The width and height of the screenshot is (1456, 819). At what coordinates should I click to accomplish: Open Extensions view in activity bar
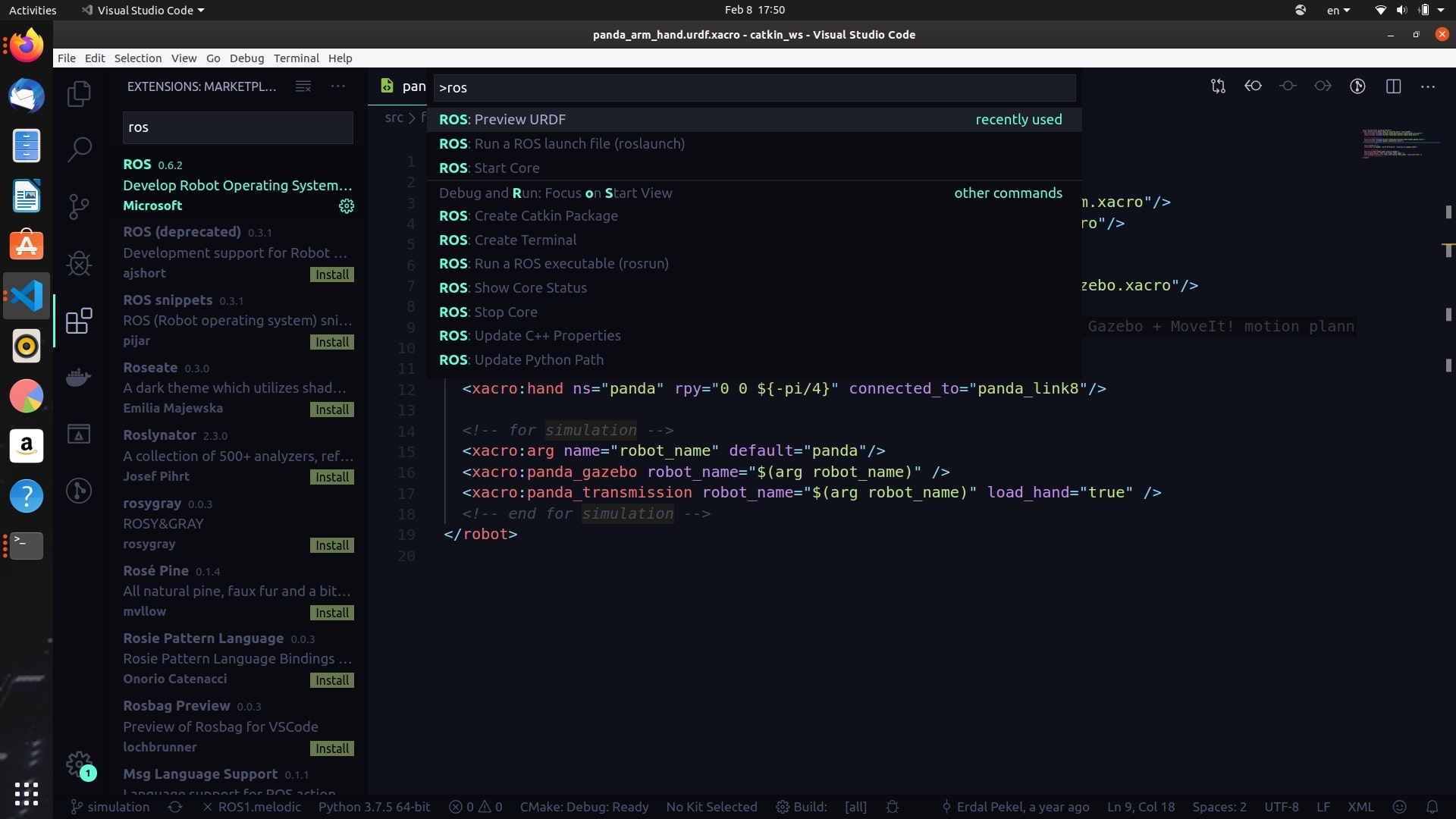click(79, 321)
